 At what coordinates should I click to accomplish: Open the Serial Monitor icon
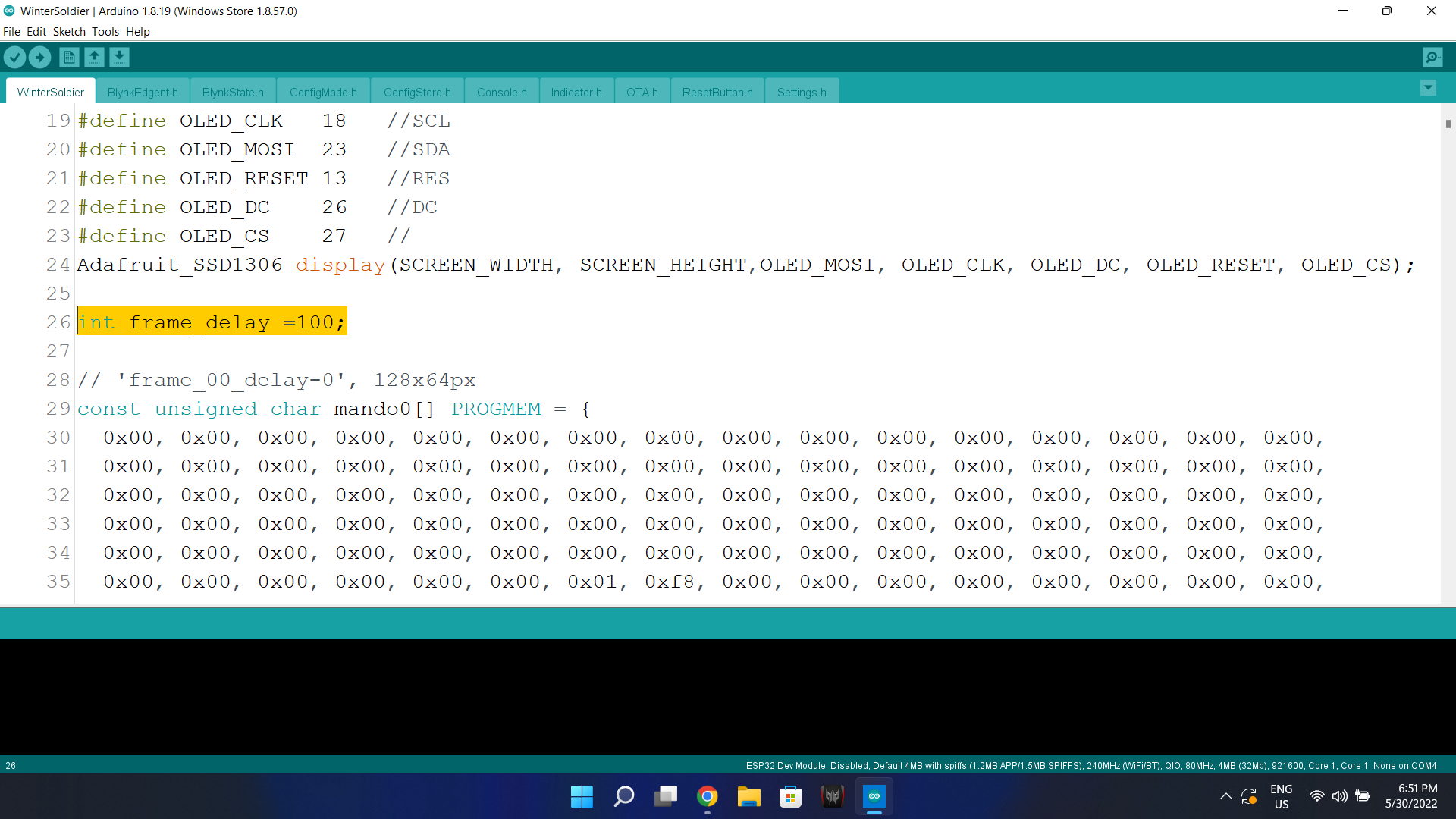click(x=1432, y=57)
